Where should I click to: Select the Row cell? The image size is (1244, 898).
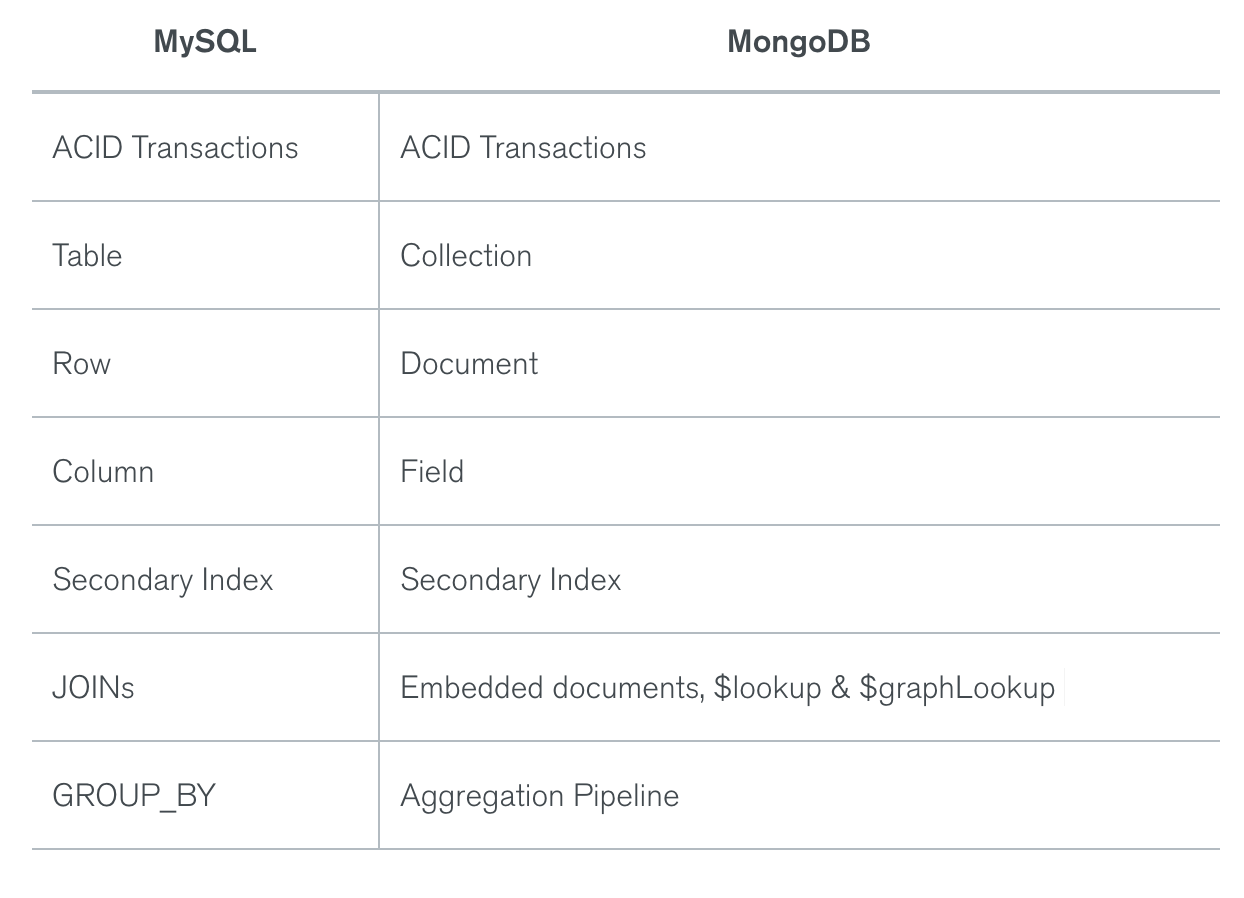pos(81,364)
